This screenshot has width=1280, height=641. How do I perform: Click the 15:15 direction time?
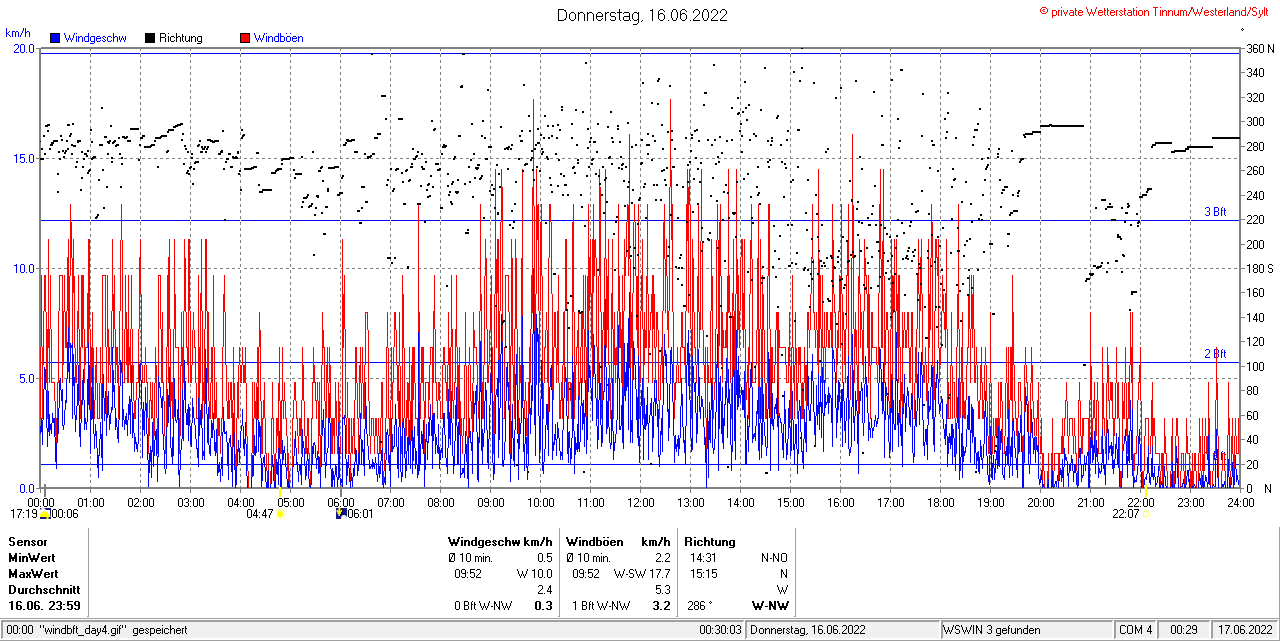pyautogui.click(x=703, y=573)
